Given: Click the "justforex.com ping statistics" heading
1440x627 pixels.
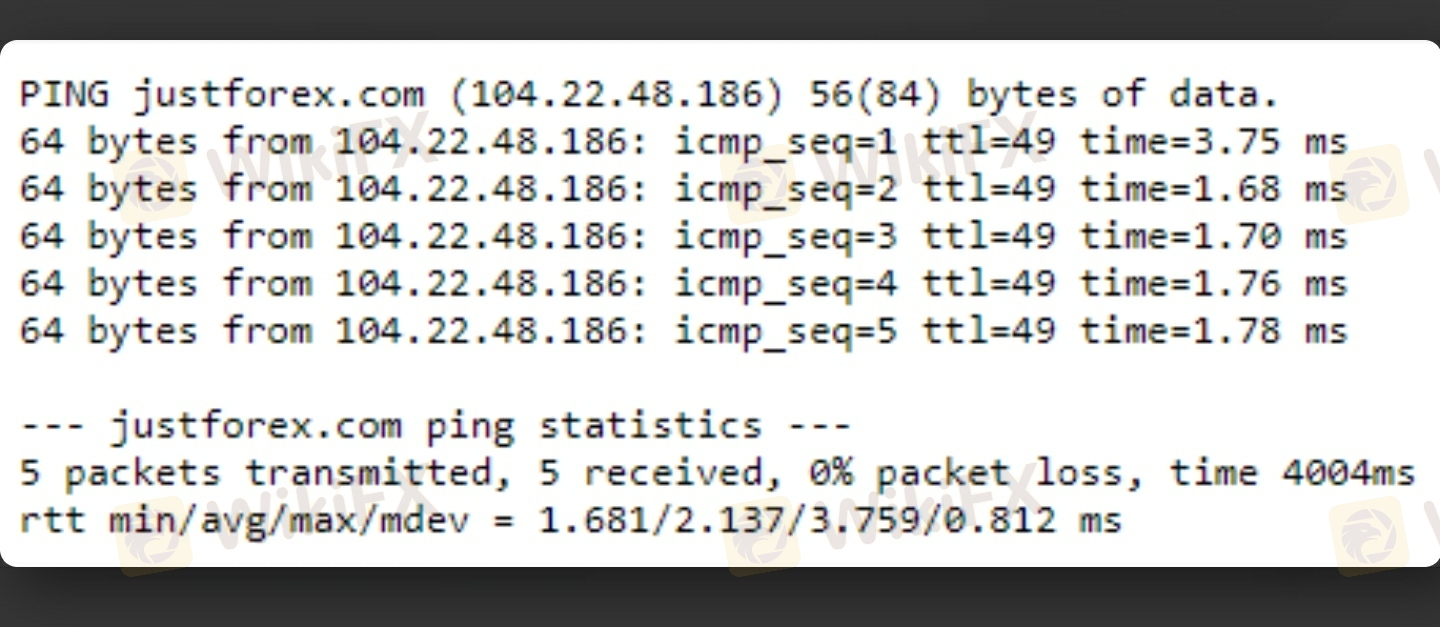Looking at the screenshot, I should point(435,426).
